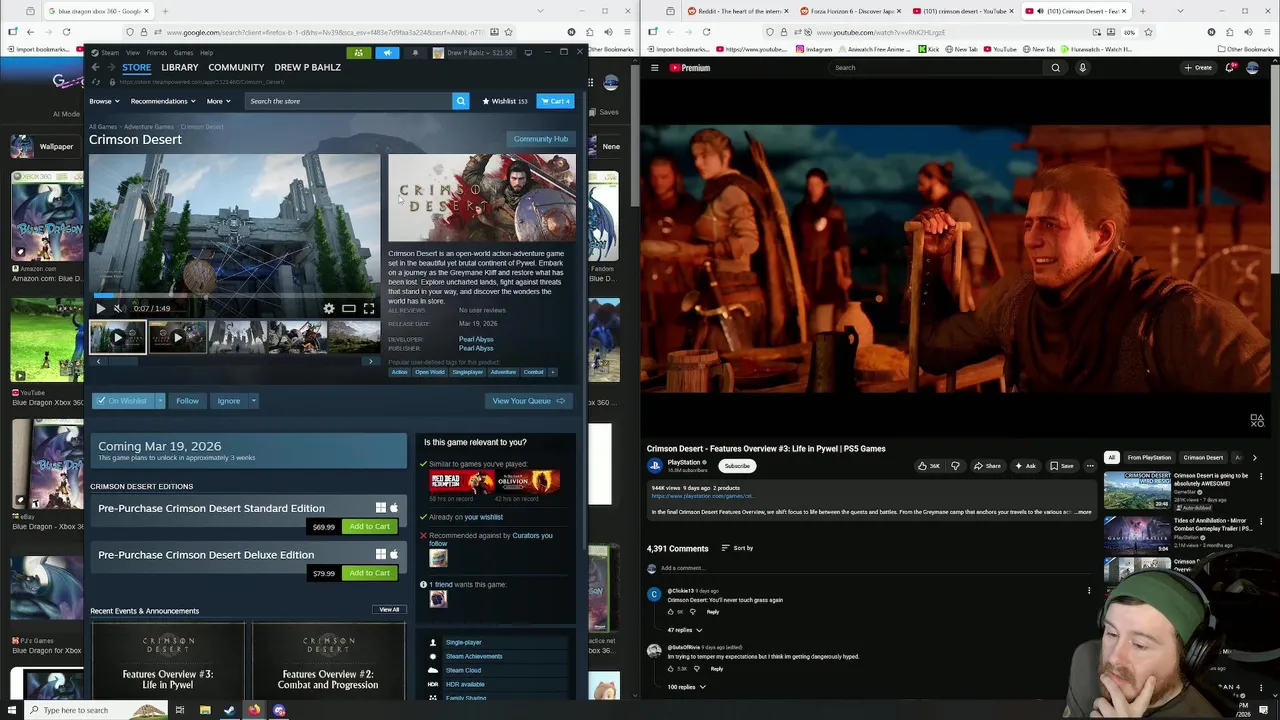1280x720 pixels.
Task: Click the Steam friends green icon
Action: 358,53
